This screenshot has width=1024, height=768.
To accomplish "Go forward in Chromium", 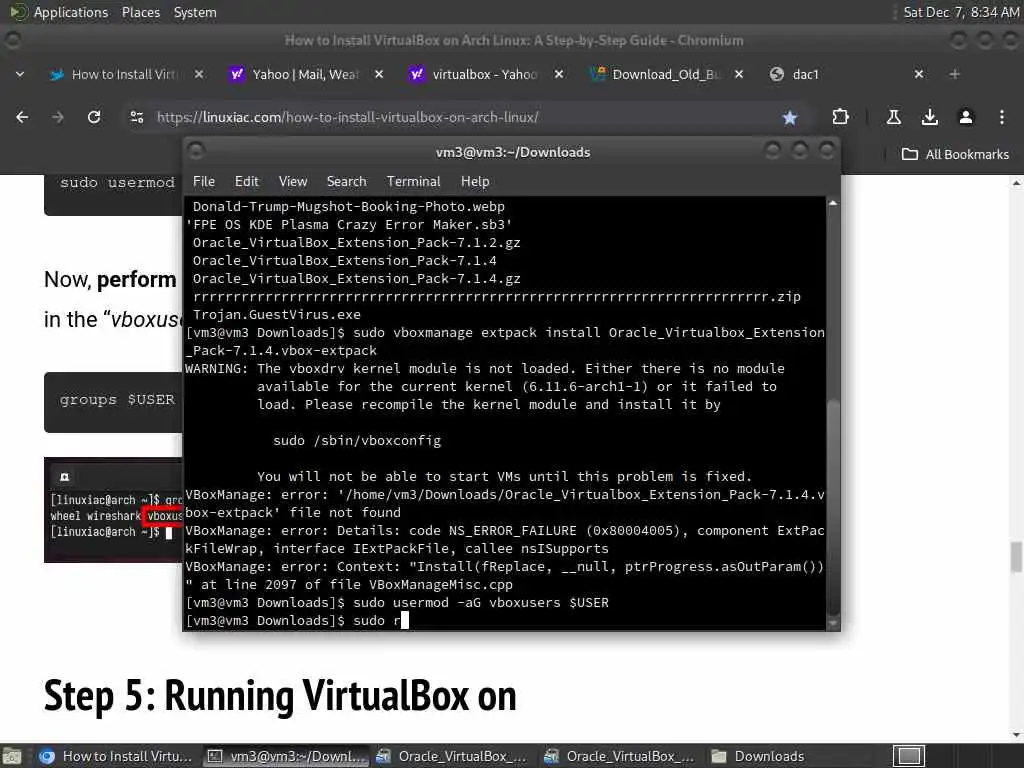I will pos(58,117).
